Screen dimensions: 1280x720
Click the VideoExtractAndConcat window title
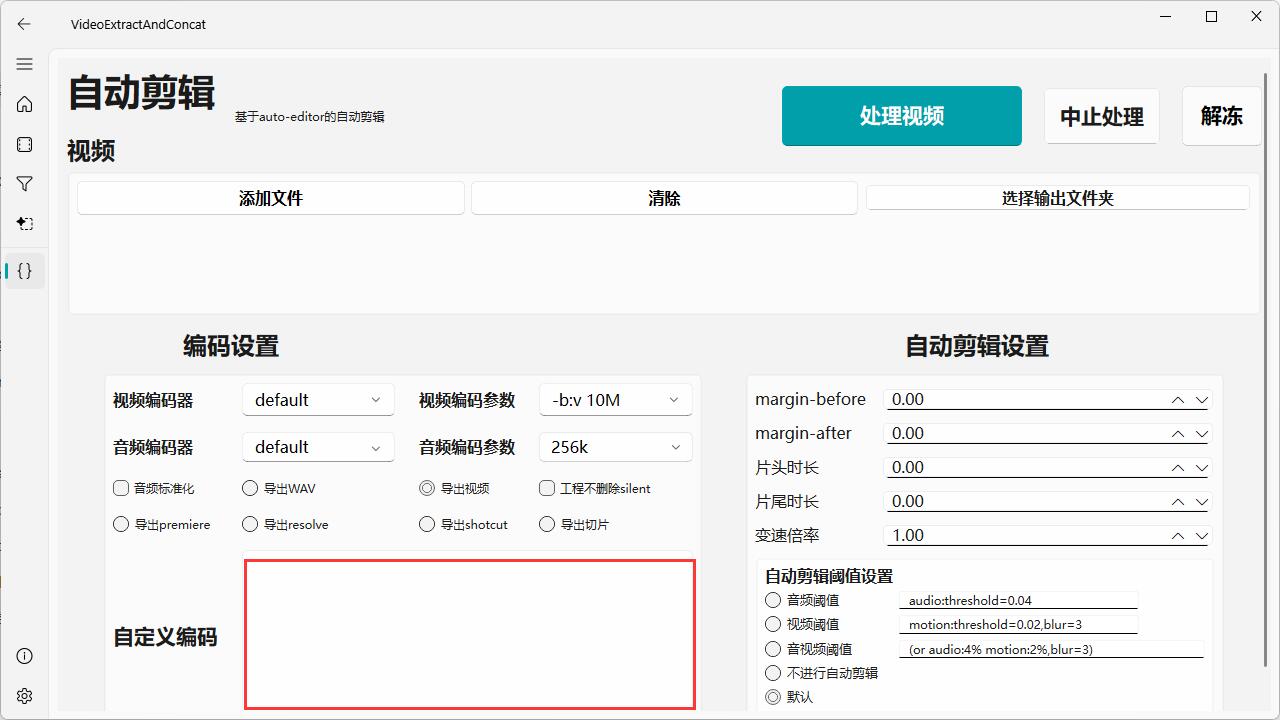[x=138, y=24]
